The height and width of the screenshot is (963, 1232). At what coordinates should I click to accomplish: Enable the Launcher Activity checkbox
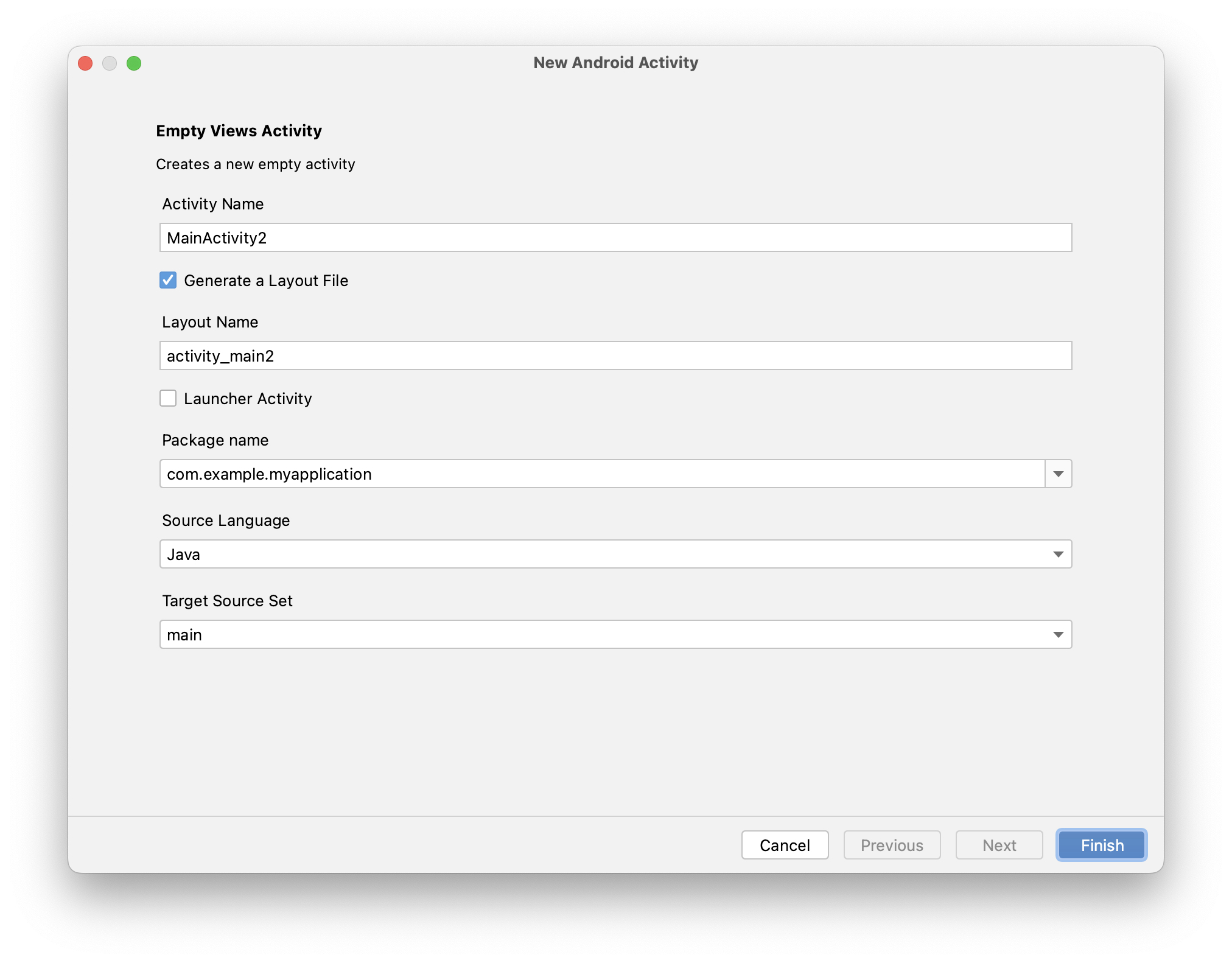coord(168,398)
